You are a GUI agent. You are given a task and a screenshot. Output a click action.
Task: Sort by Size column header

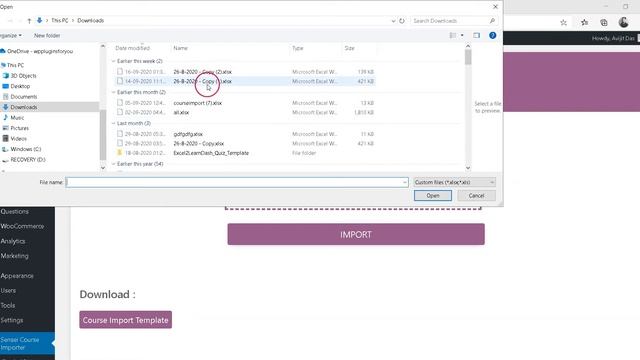point(349,48)
